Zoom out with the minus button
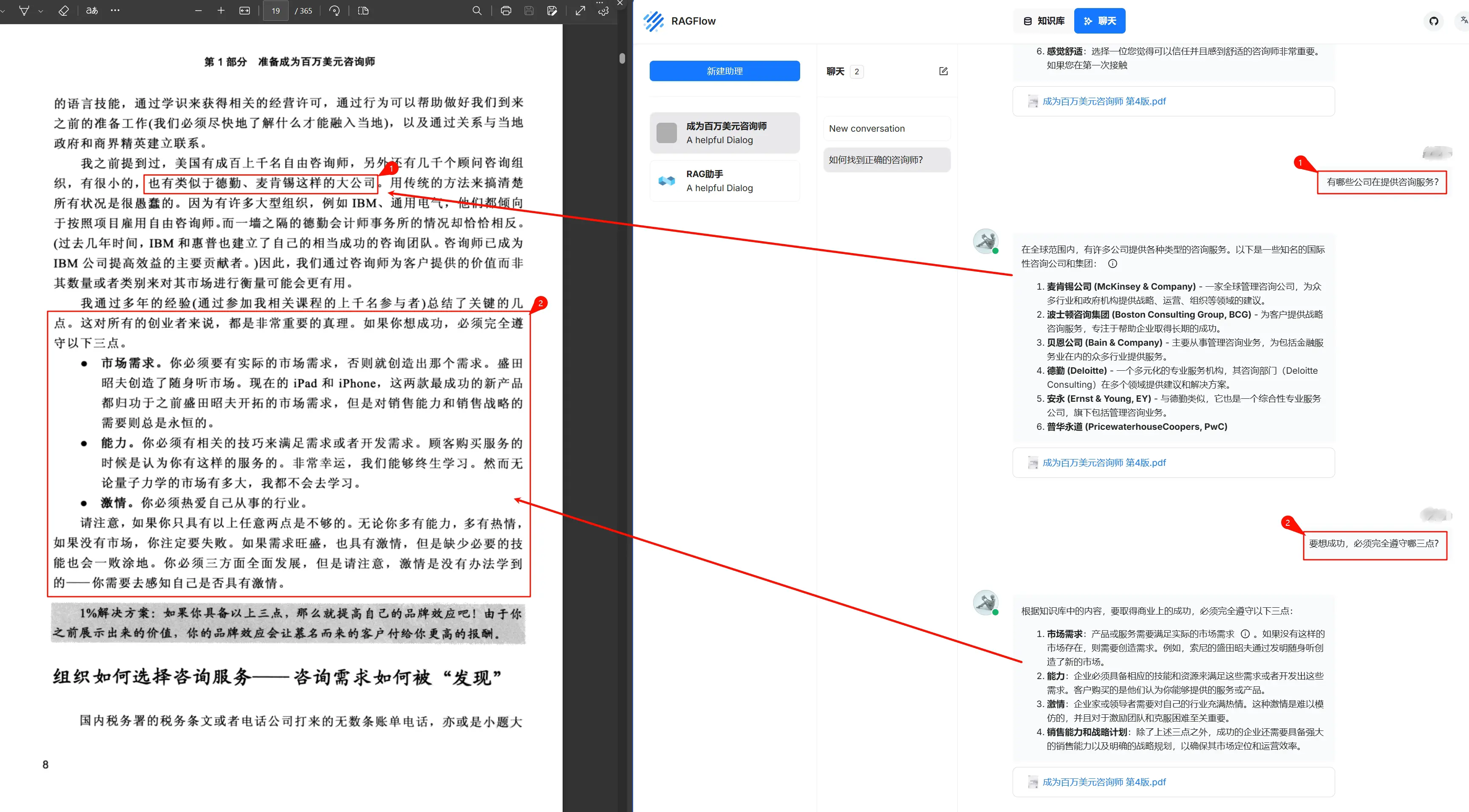This screenshot has width=1469, height=812. (x=198, y=11)
